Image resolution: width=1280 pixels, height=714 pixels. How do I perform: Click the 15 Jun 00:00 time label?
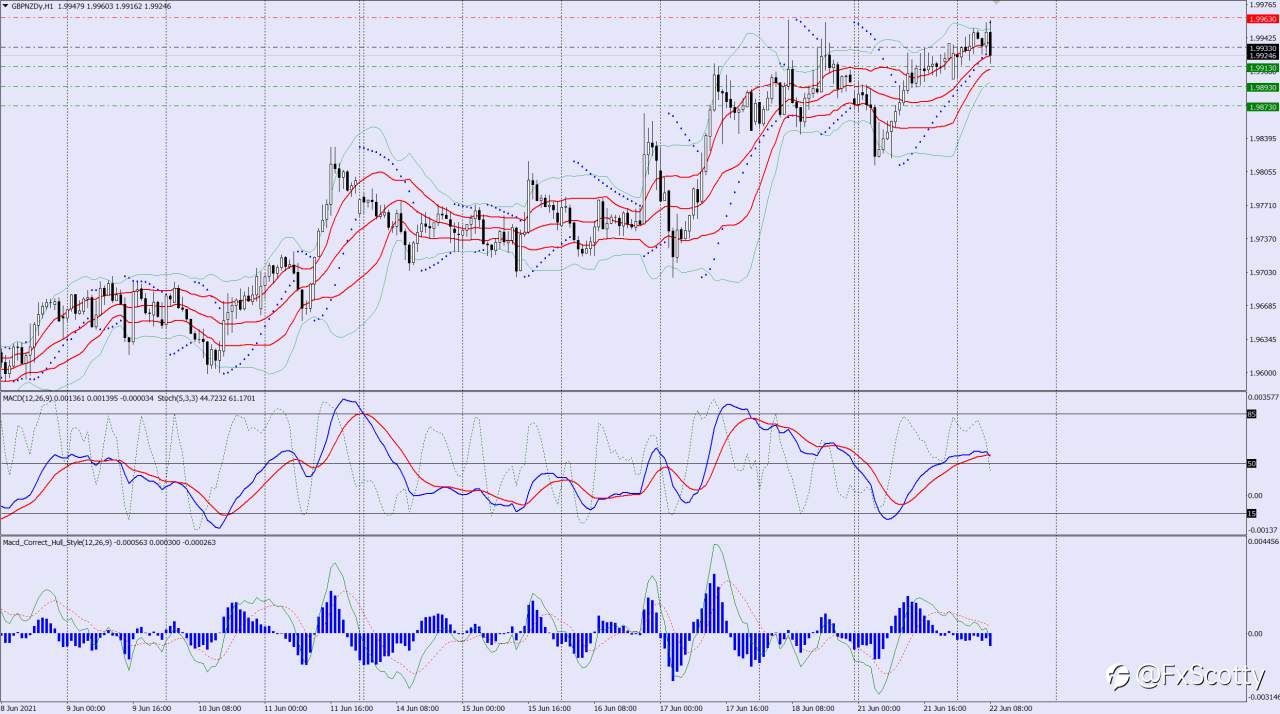coord(484,707)
